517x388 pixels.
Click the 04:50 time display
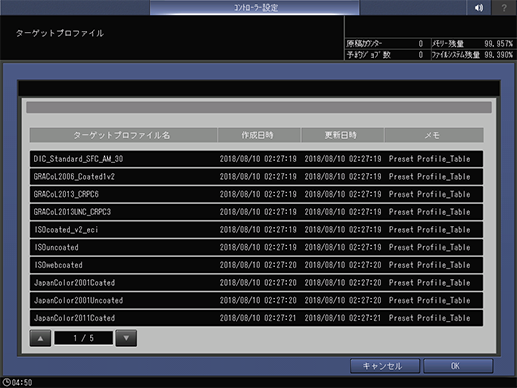22,382
